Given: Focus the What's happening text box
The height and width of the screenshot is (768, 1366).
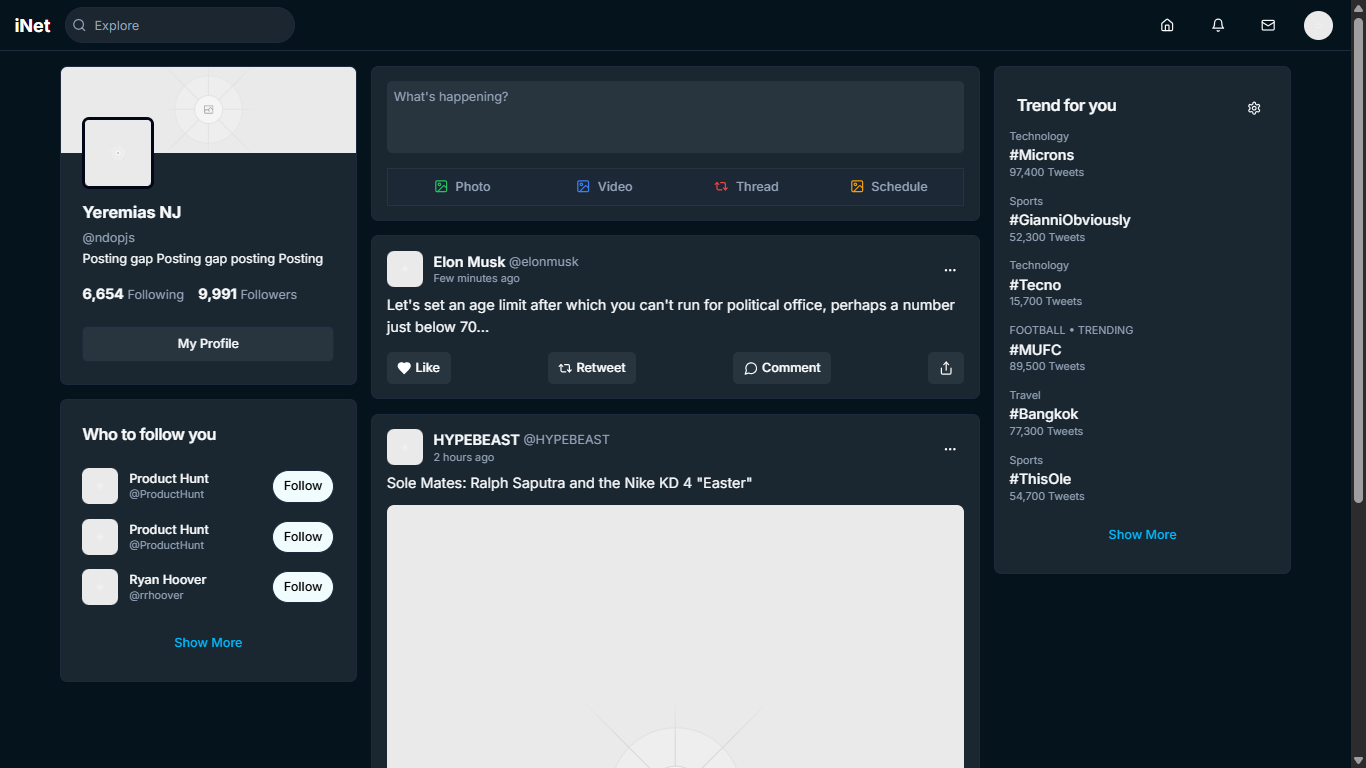Looking at the screenshot, I should pos(675,117).
